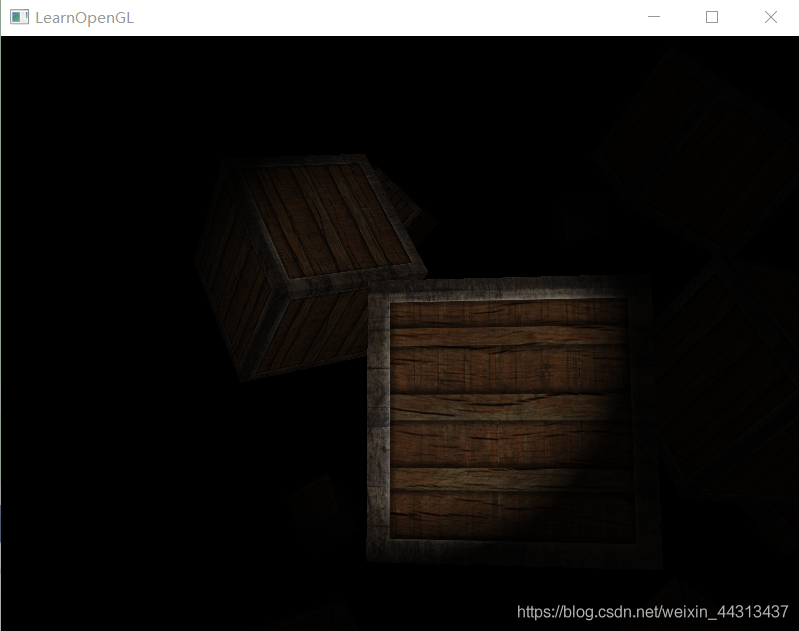Minimize the LearnOpenGL window
Image resolution: width=799 pixels, height=631 pixels.
tap(654, 17)
